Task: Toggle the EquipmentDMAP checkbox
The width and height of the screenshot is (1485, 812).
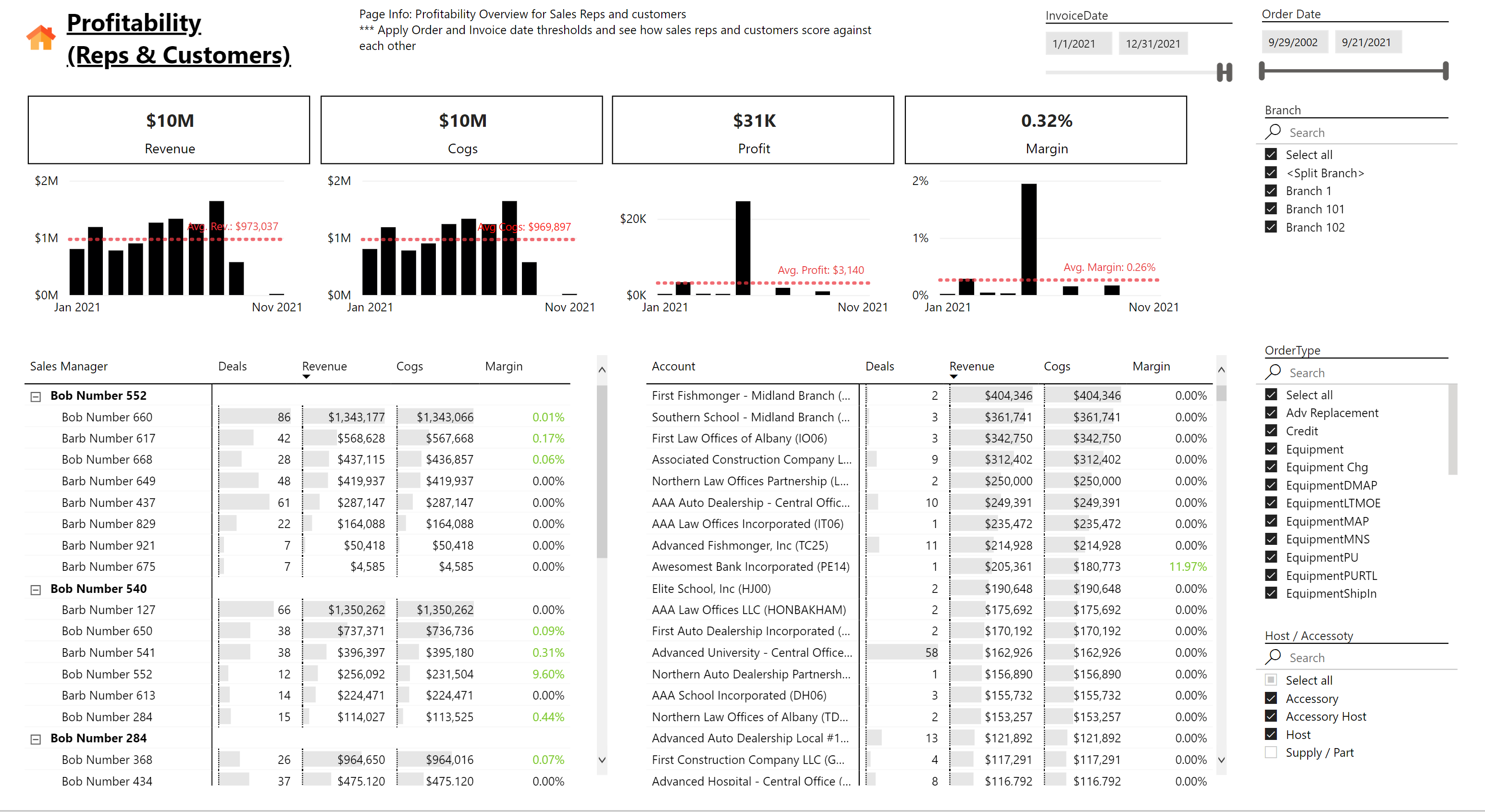Action: click(x=1271, y=485)
